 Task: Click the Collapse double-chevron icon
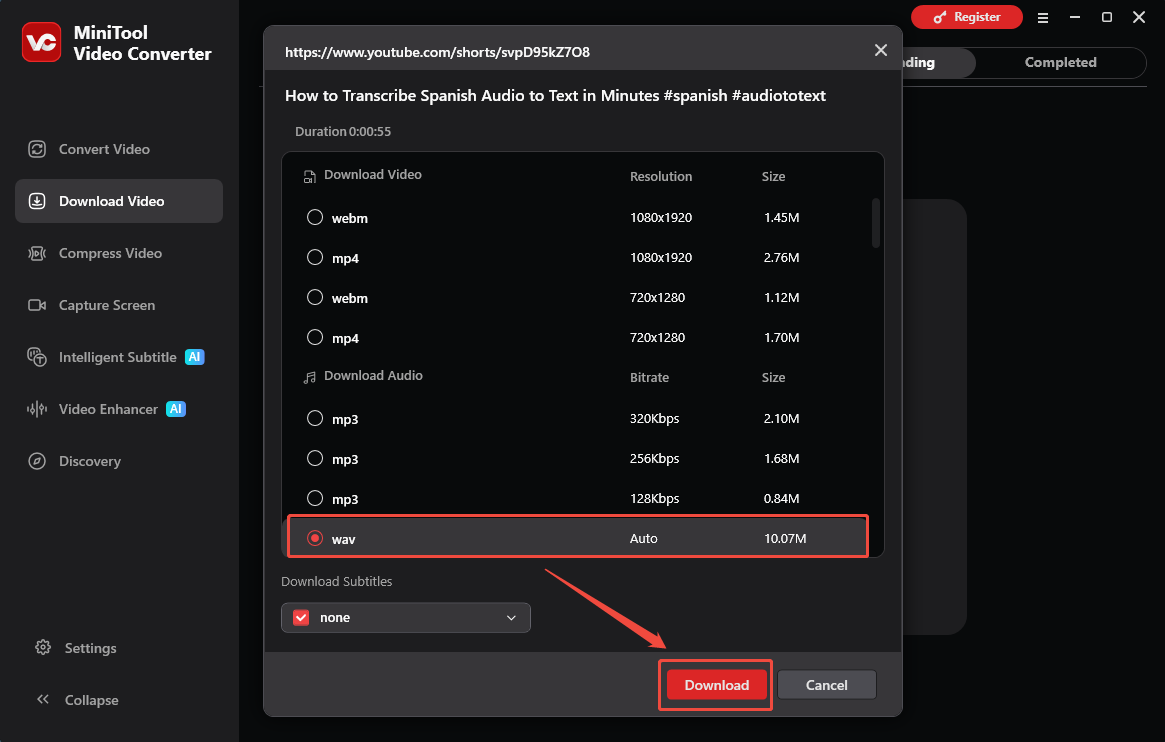pos(43,700)
